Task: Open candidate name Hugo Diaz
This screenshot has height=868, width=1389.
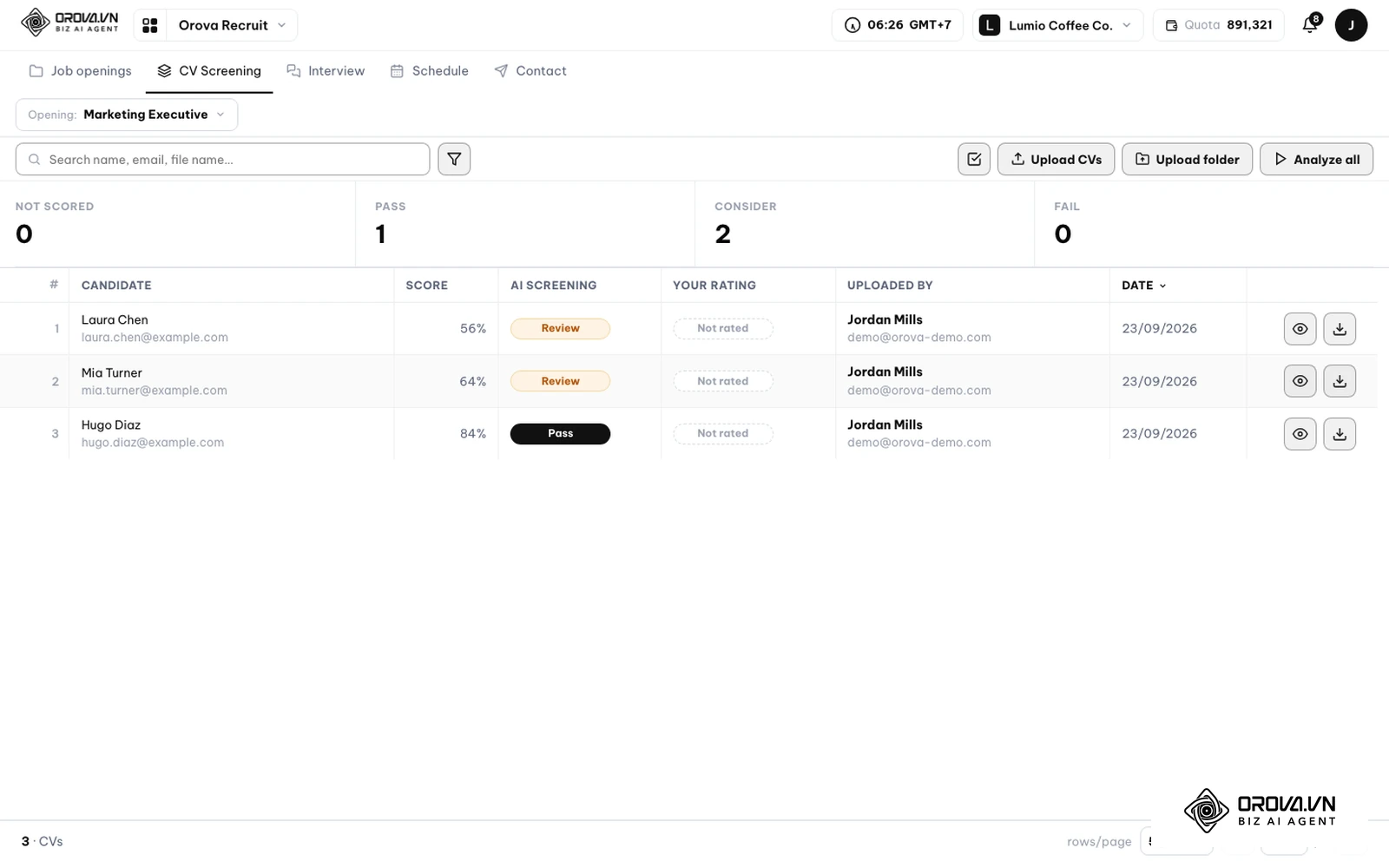Action: [x=110, y=425]
